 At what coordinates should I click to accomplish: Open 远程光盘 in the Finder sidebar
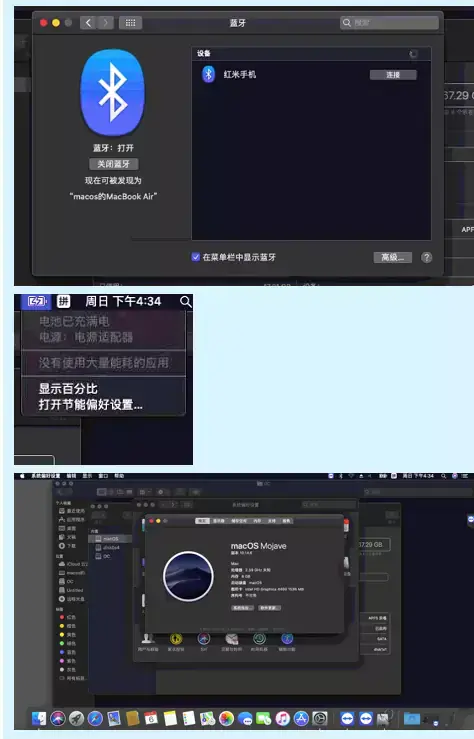point(72,599)
